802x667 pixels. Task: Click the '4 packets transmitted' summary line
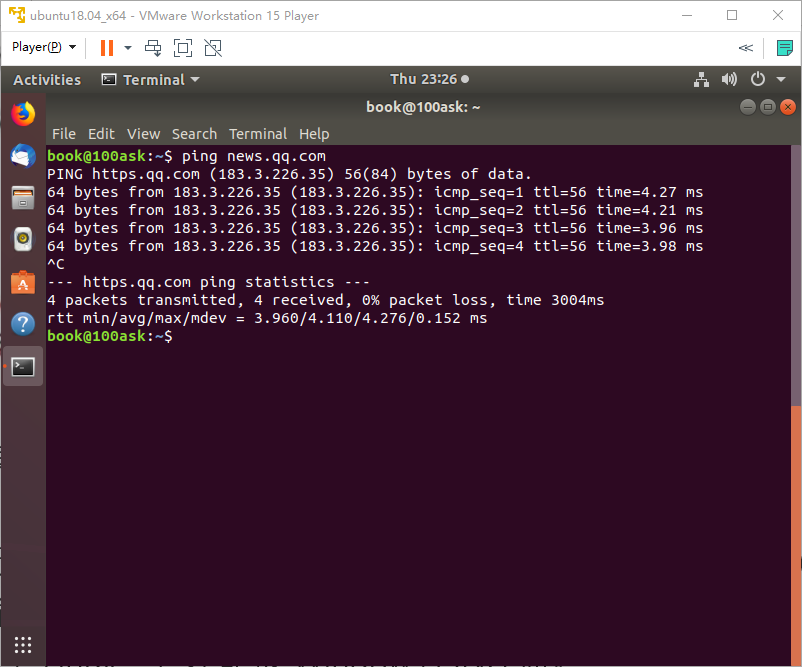(x=325, y=300)
